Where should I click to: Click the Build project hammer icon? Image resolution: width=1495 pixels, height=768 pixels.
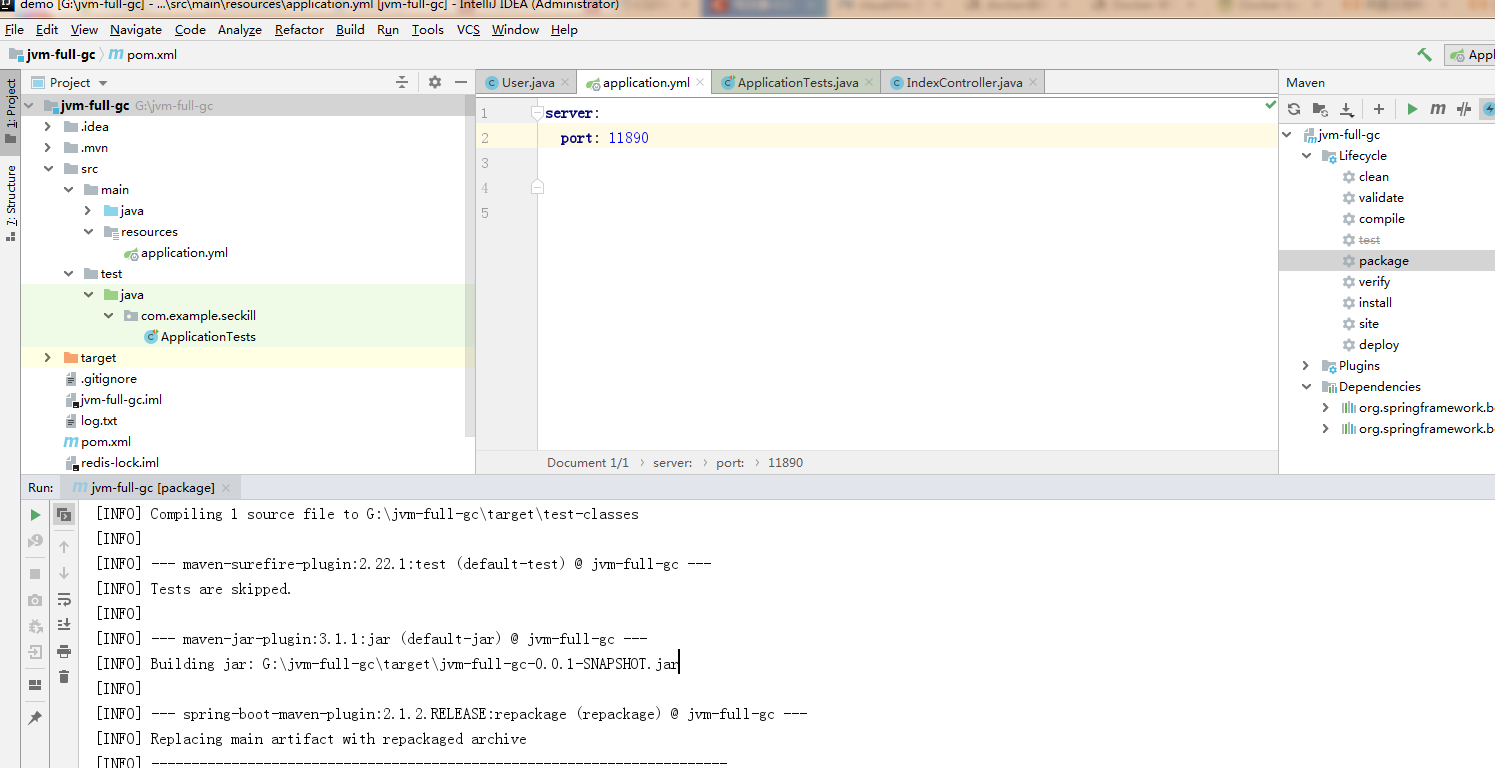tap(1424, 54)
